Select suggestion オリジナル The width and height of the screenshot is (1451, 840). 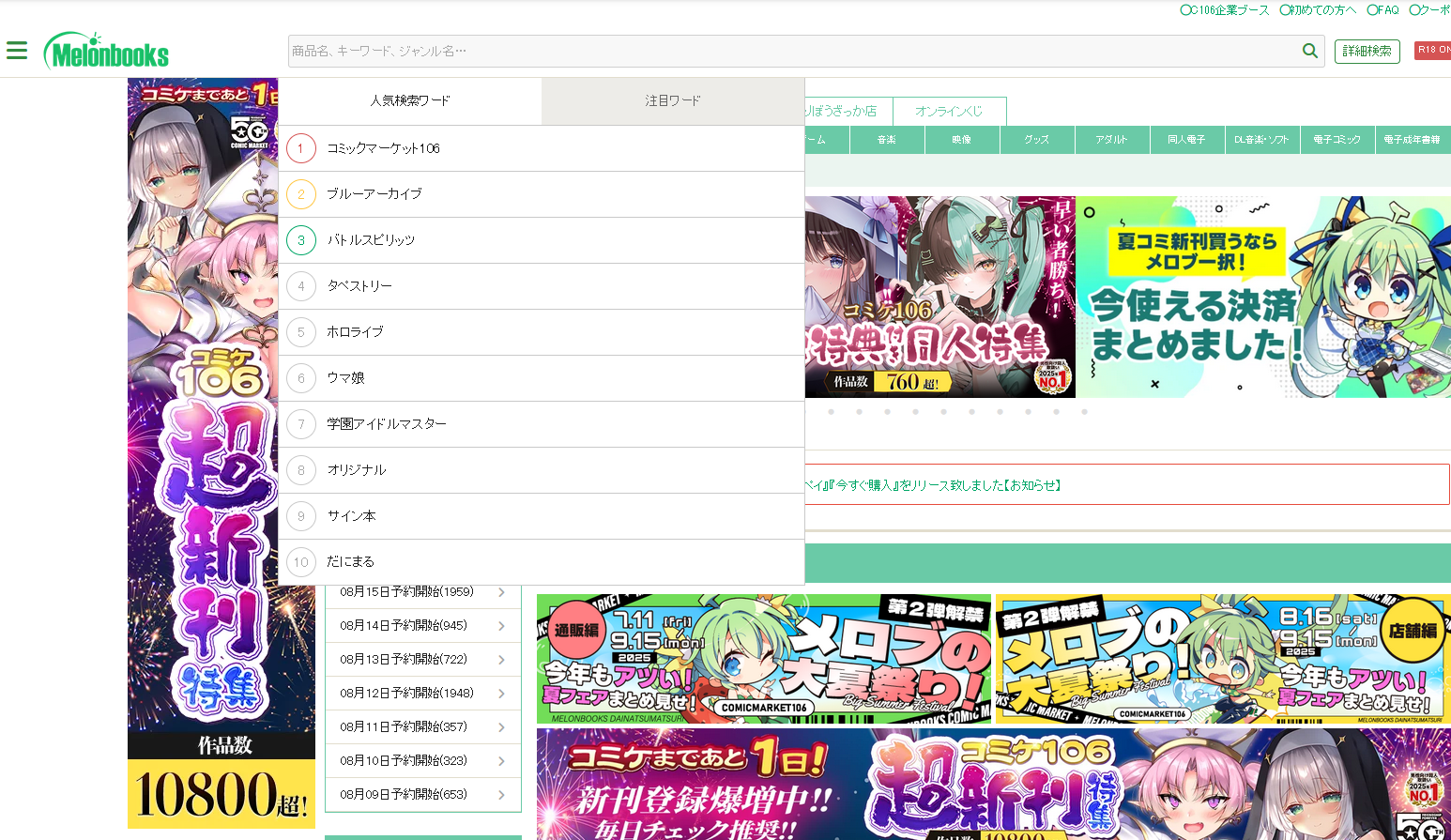[x=542, y=470]
